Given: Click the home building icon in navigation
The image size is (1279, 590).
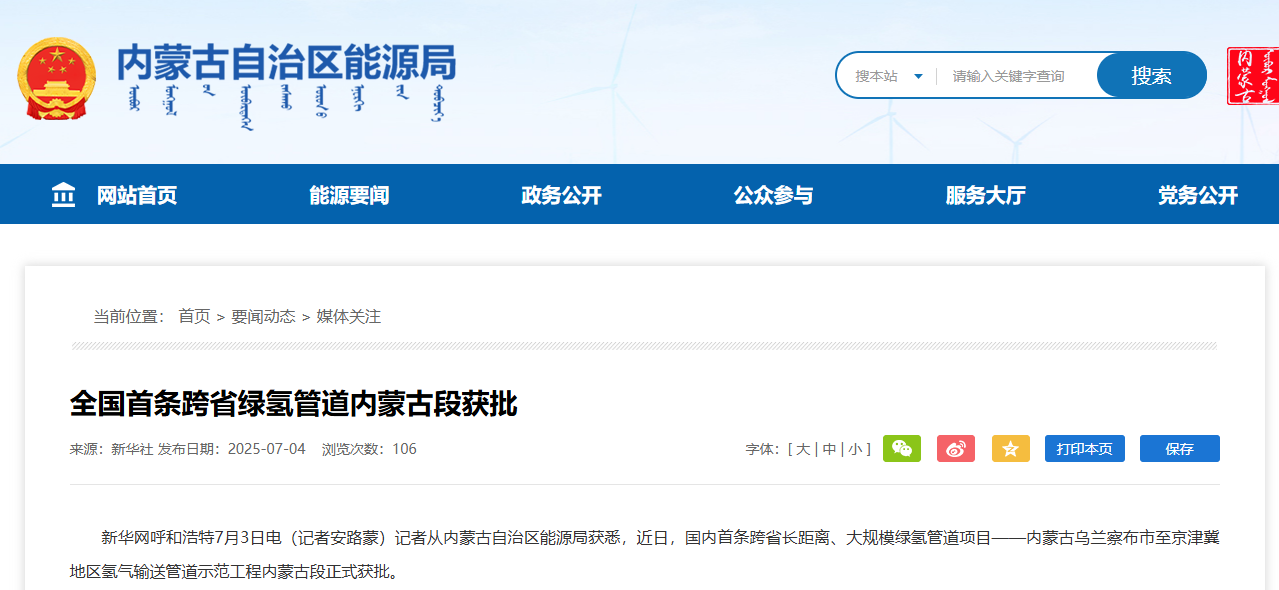Looking at the screenshot, I should [63, 195].
